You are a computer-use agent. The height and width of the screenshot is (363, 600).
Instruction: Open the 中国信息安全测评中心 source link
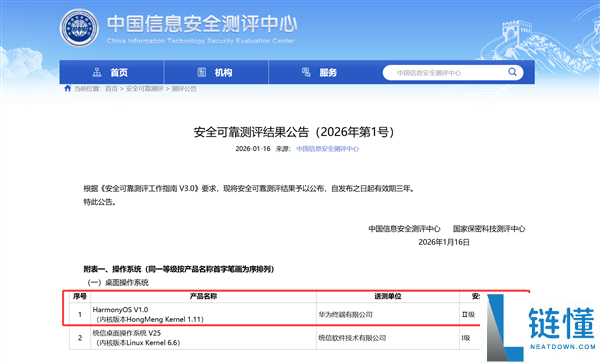(x=328, y=149)
